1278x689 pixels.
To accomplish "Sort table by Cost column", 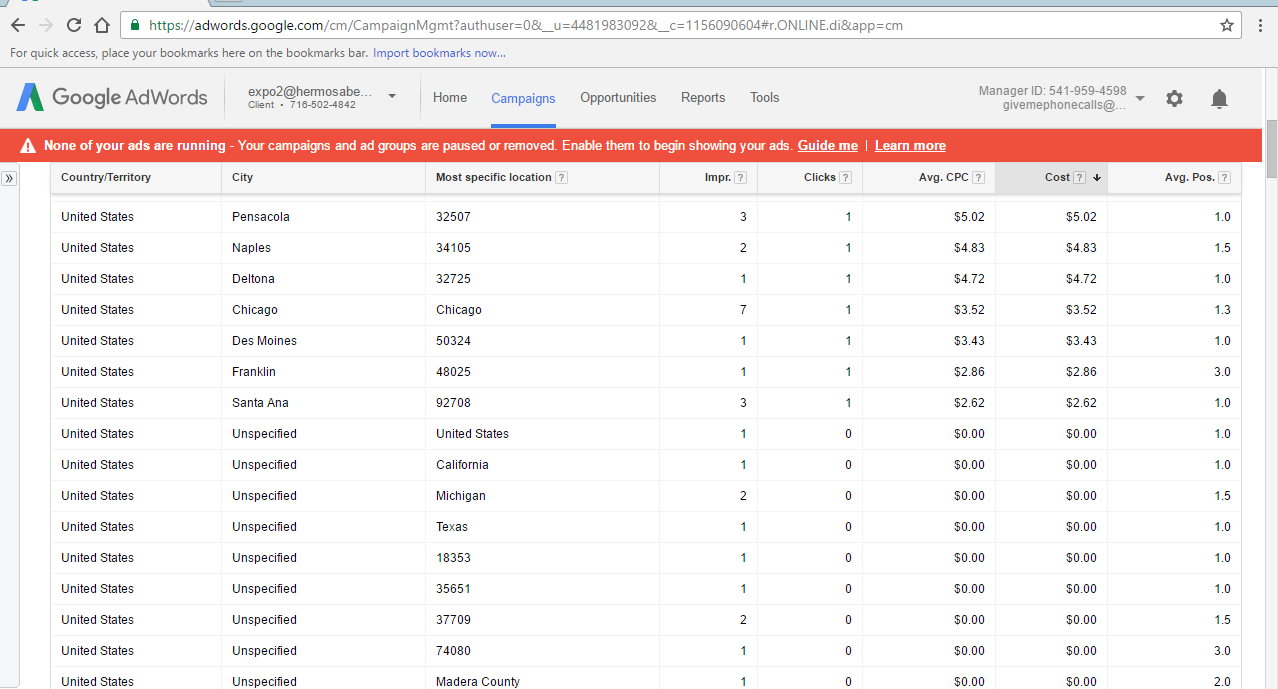I will click(1057, 177).
